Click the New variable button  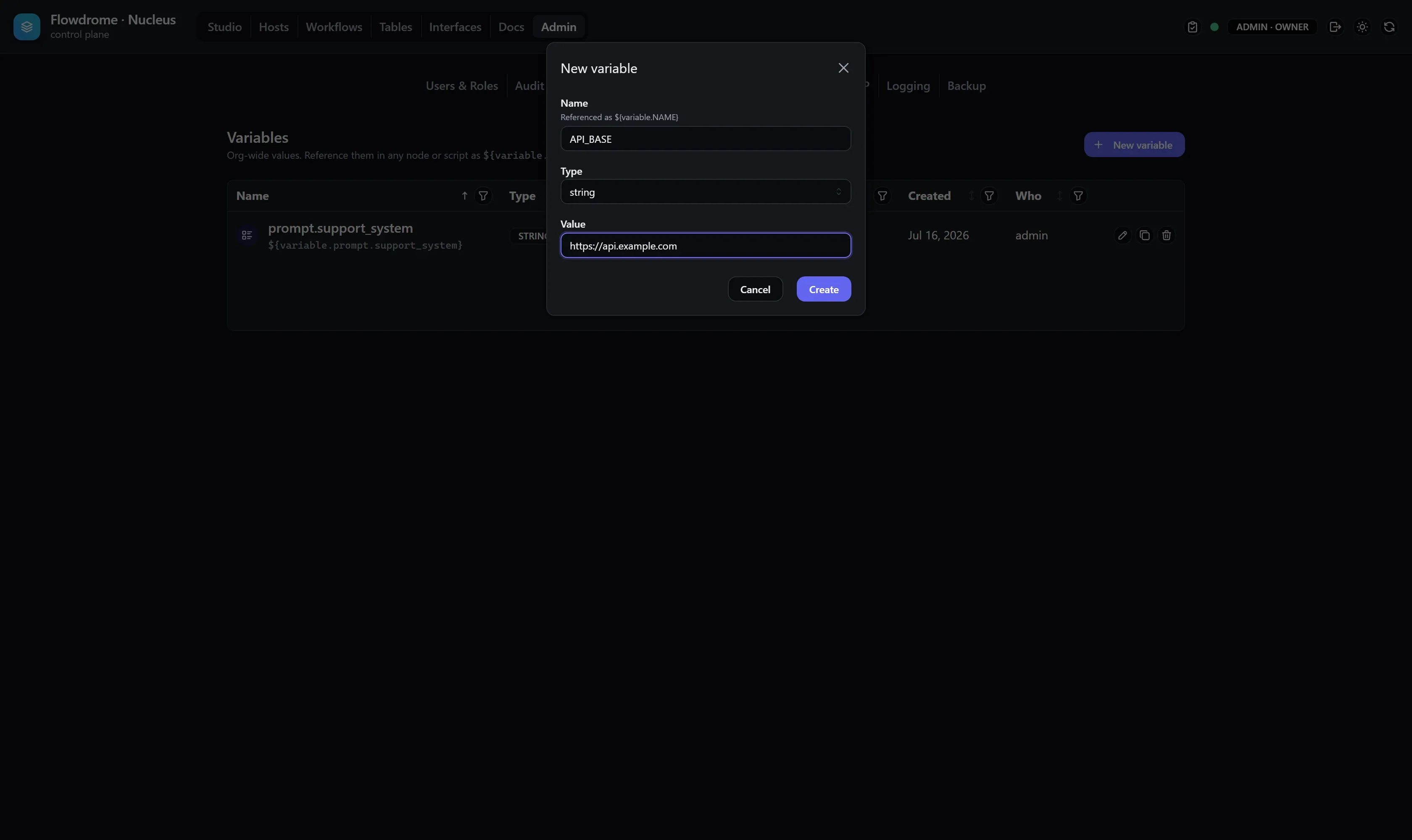tap(1134, 145)
